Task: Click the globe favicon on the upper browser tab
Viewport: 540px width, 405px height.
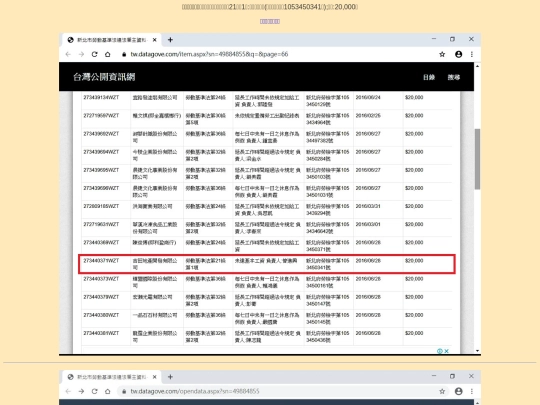Action: pos(71,40)
